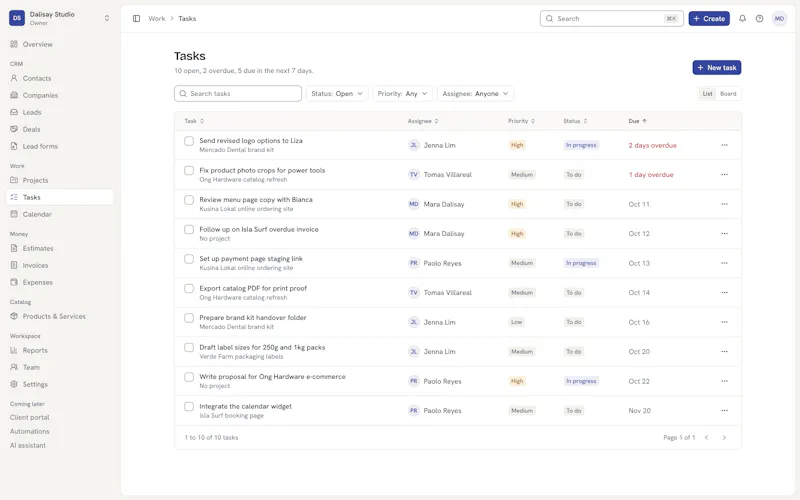This screenshot has height=500, width=800.
Task: Open Settings in sidebar
Action: 60,384
